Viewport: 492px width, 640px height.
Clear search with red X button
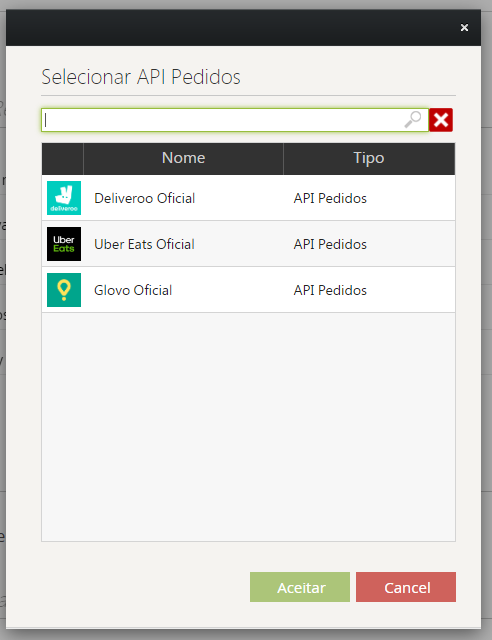click(x=441, y=120)
